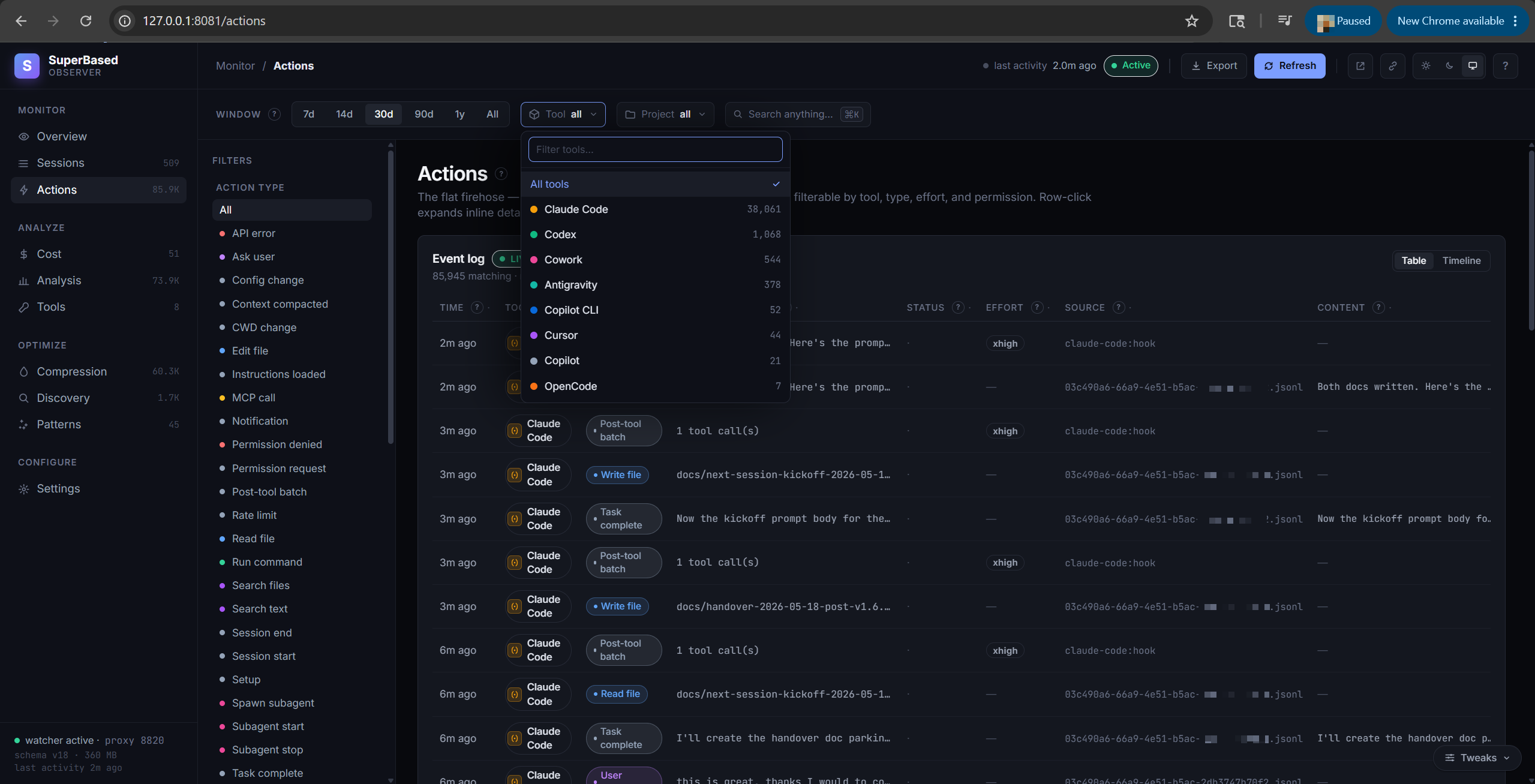Click help icon next to SOURCE column
Image resolution: width=1535 pixels, height=784 pixels.
click(x=1119, y=308)
